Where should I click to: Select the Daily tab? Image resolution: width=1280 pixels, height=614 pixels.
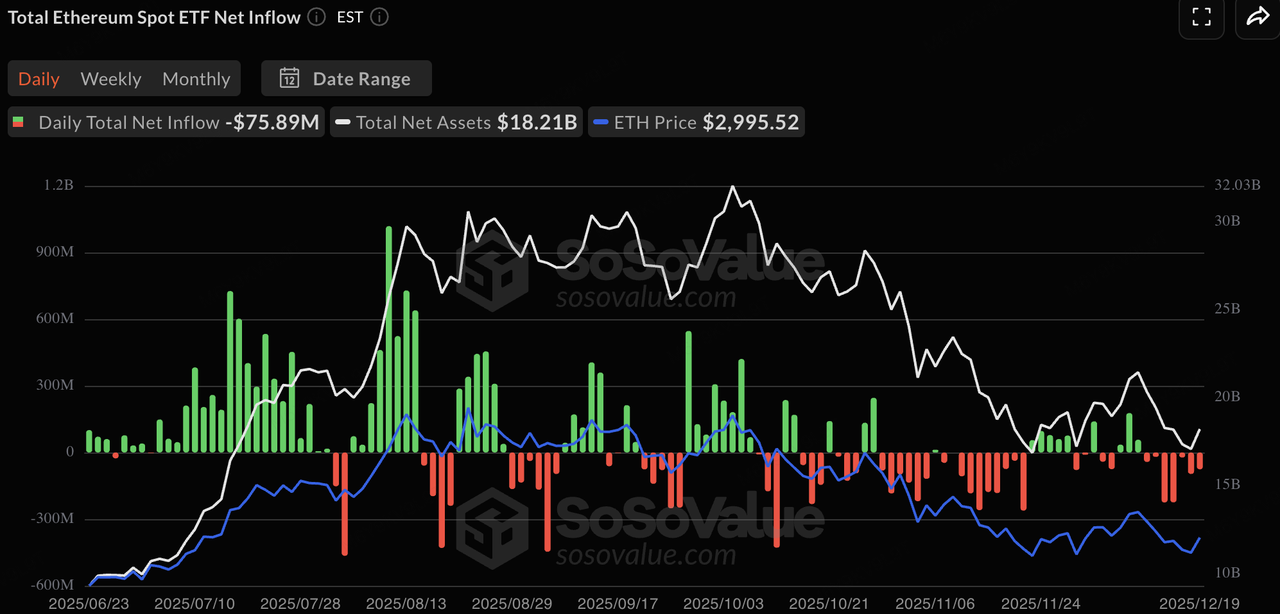(x=39, y=78)
